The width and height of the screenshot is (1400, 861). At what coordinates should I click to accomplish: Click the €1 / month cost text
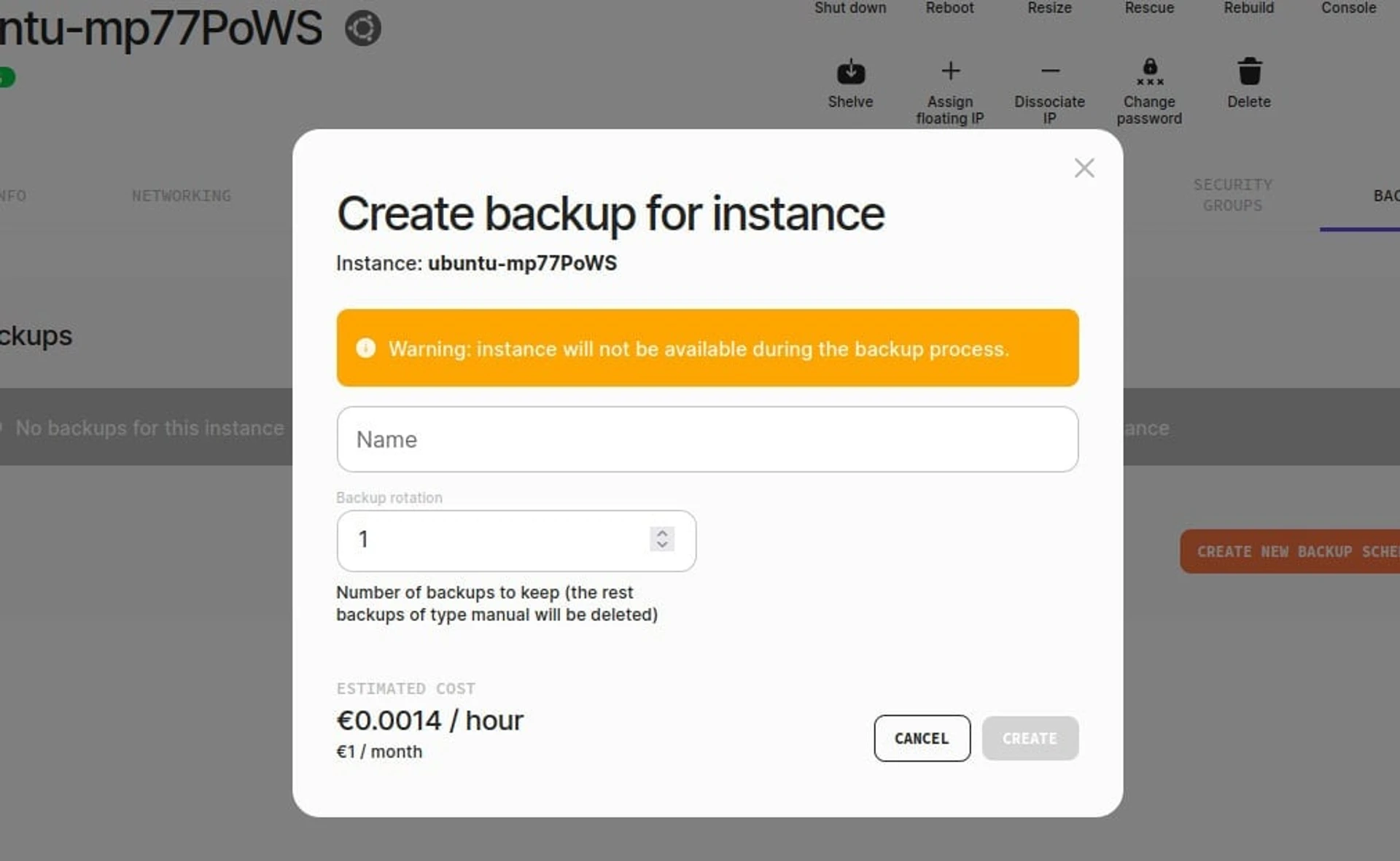pyautogui.click(x=379, y=752)
